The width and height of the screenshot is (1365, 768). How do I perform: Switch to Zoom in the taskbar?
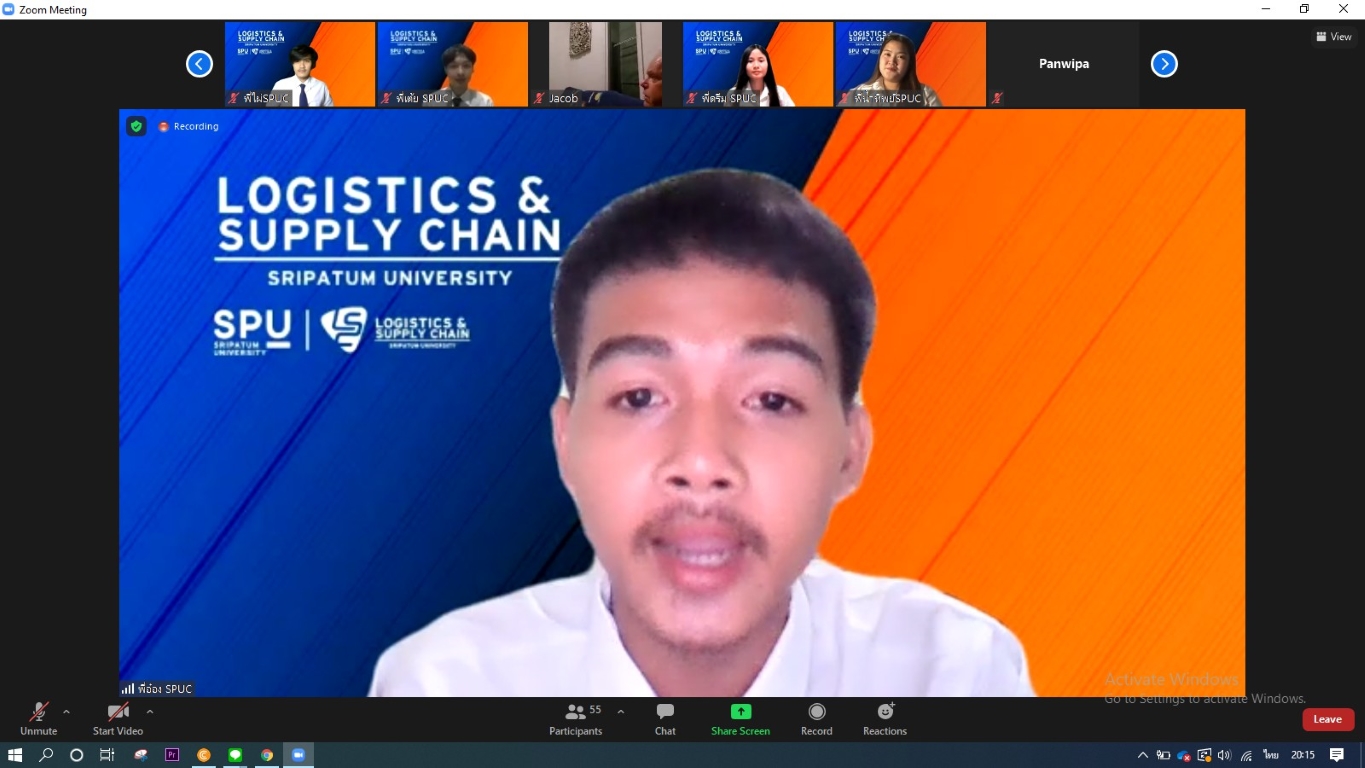pyautogui.click(x=298, y=755)
